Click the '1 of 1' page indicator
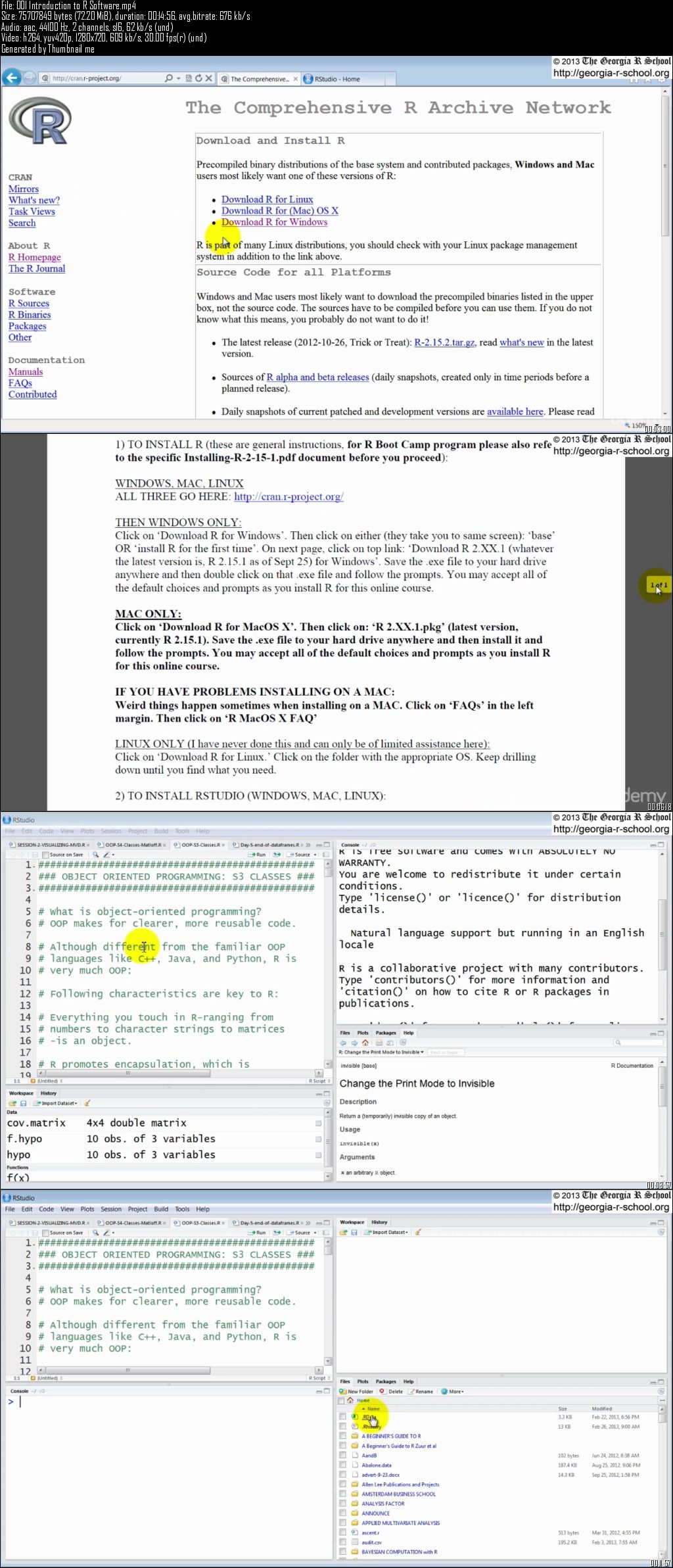This screenshot has height=1568, width=673. (658, 584)
